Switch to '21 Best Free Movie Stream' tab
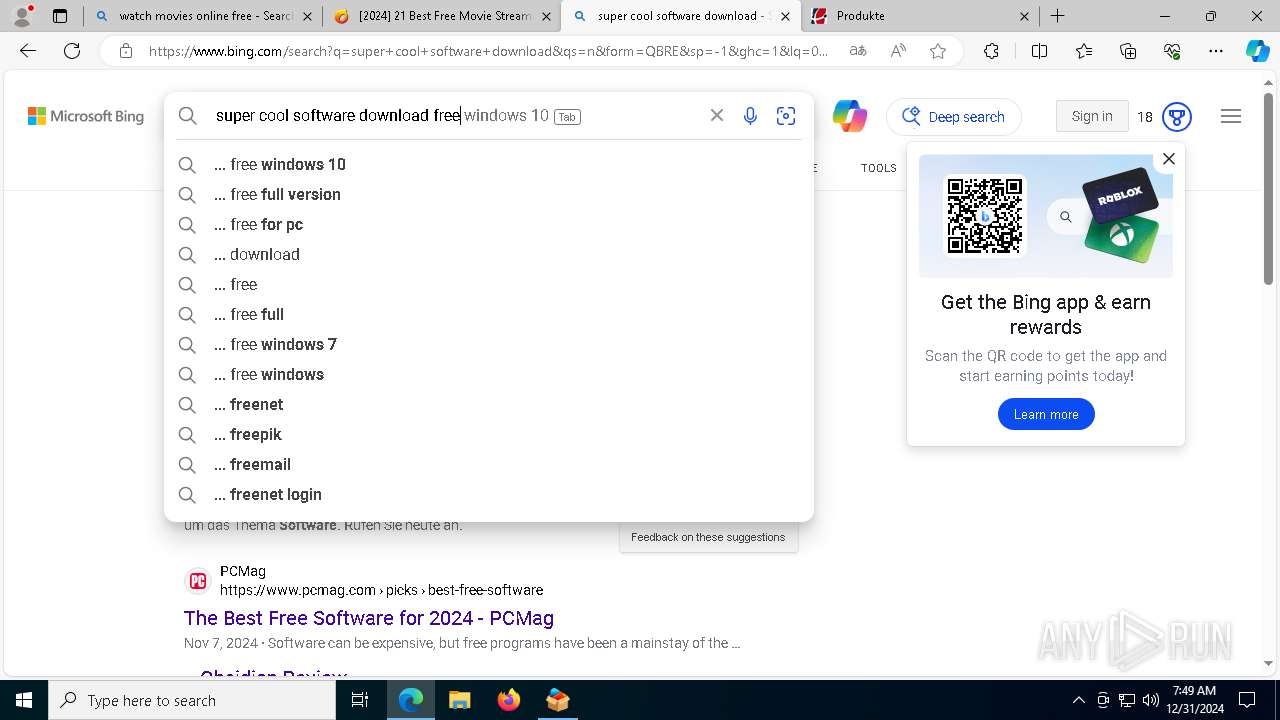The height and width of the screenshot is (720, 1280). click(443, 16)
